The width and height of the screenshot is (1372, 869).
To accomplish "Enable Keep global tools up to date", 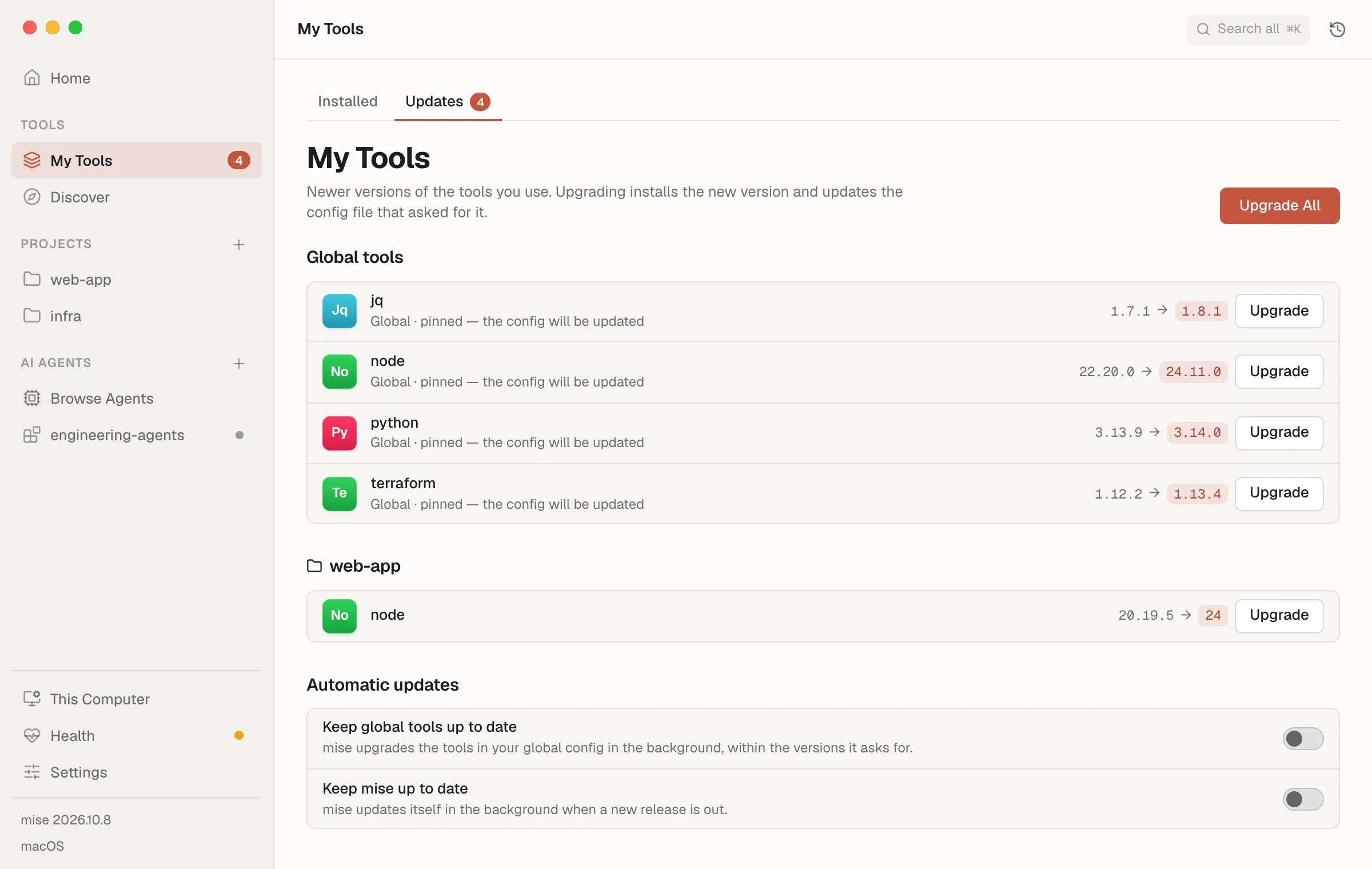I will click(1303, 738).
